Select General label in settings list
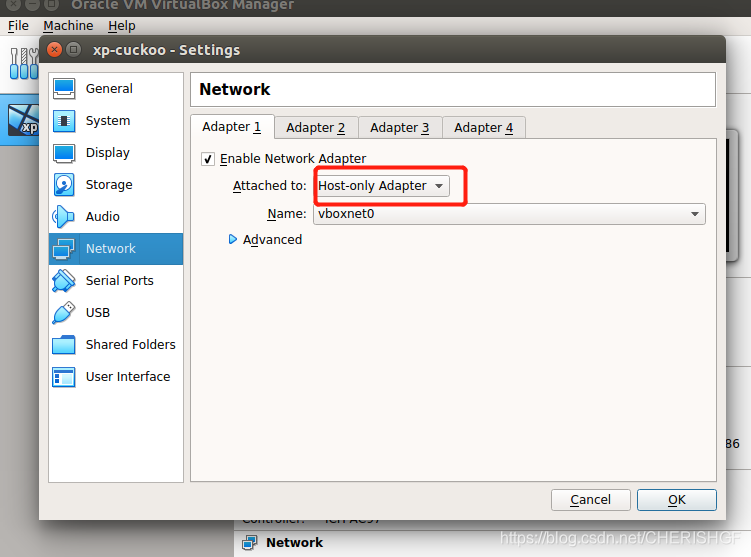 pyautogui.click(x=109, y=89)
